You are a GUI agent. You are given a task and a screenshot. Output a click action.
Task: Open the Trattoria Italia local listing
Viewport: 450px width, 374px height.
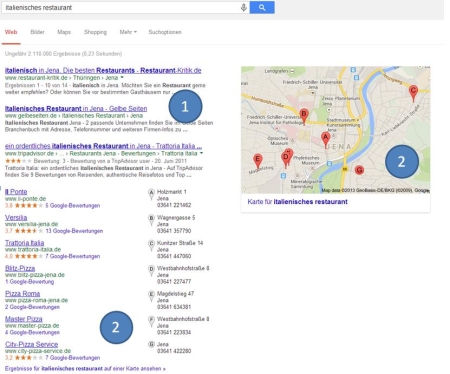click(24, 243)
